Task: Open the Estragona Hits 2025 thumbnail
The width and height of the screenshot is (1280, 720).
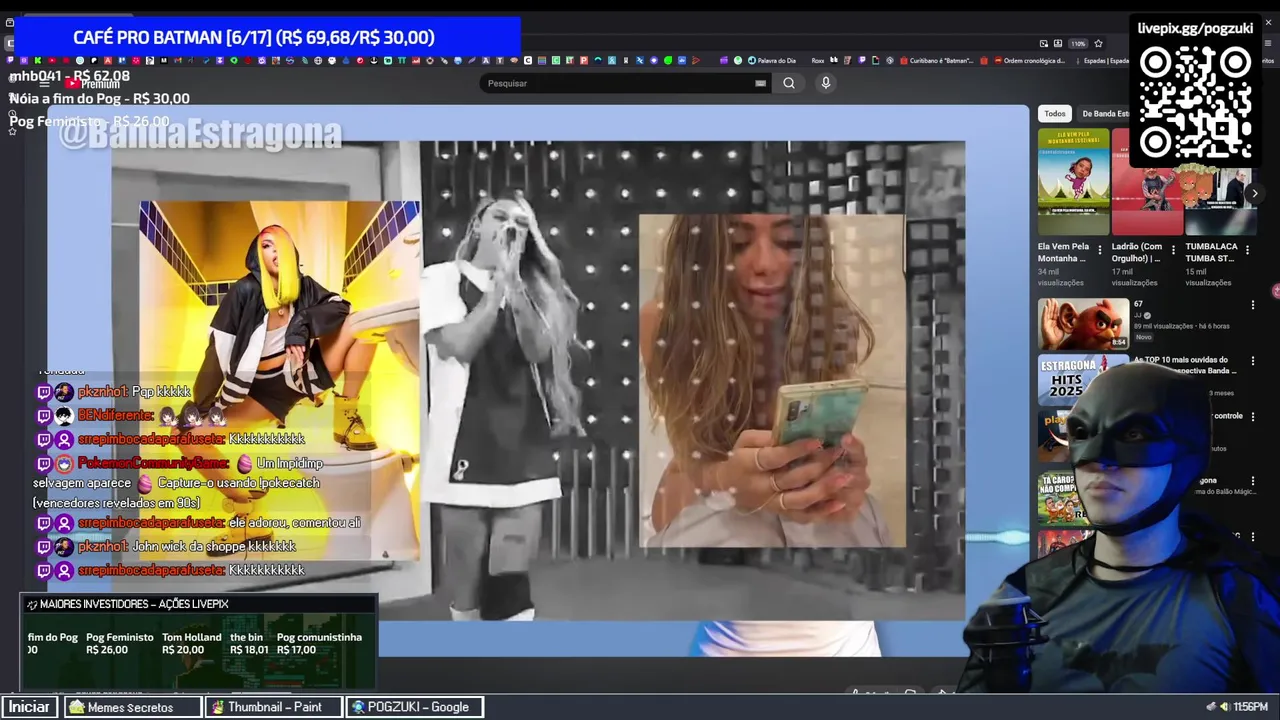Action: (1073, 379)
